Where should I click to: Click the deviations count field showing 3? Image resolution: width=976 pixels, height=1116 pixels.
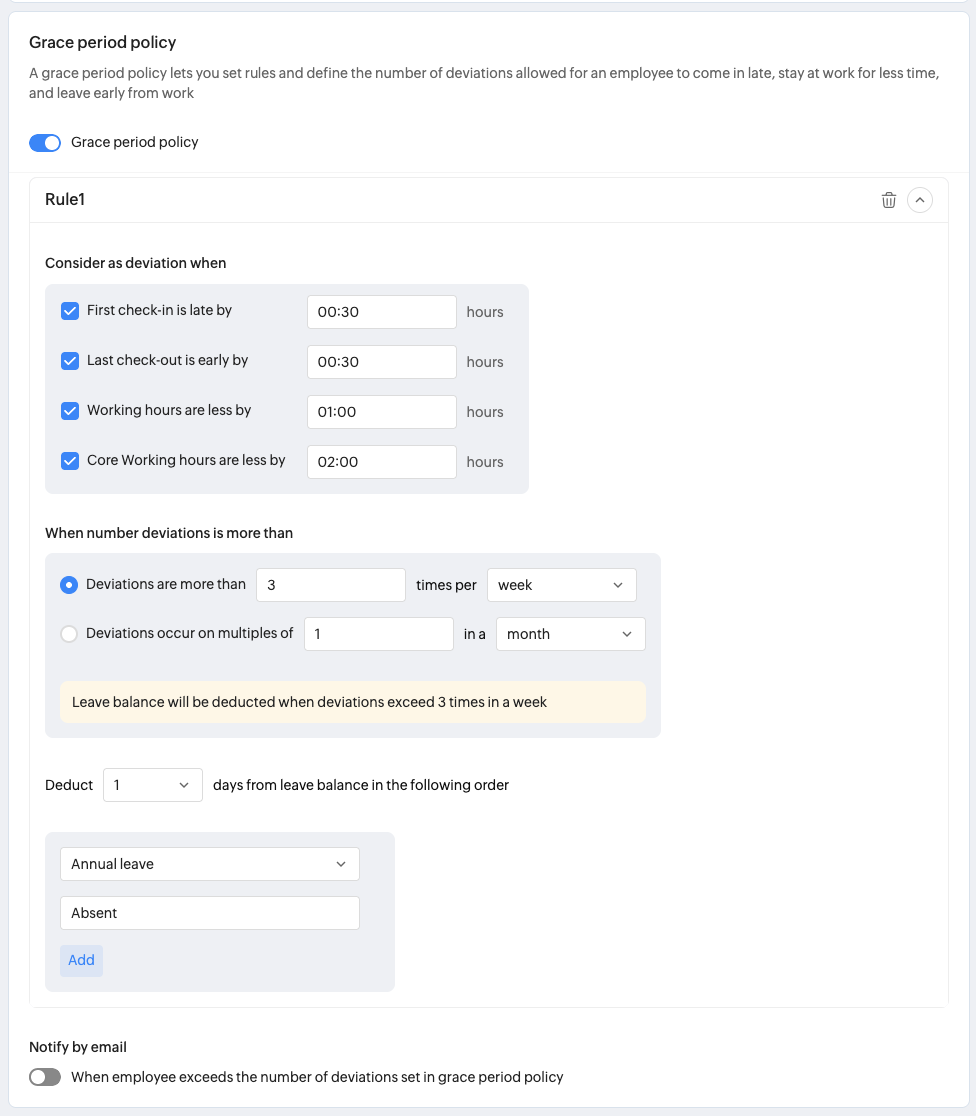[330, 585]
